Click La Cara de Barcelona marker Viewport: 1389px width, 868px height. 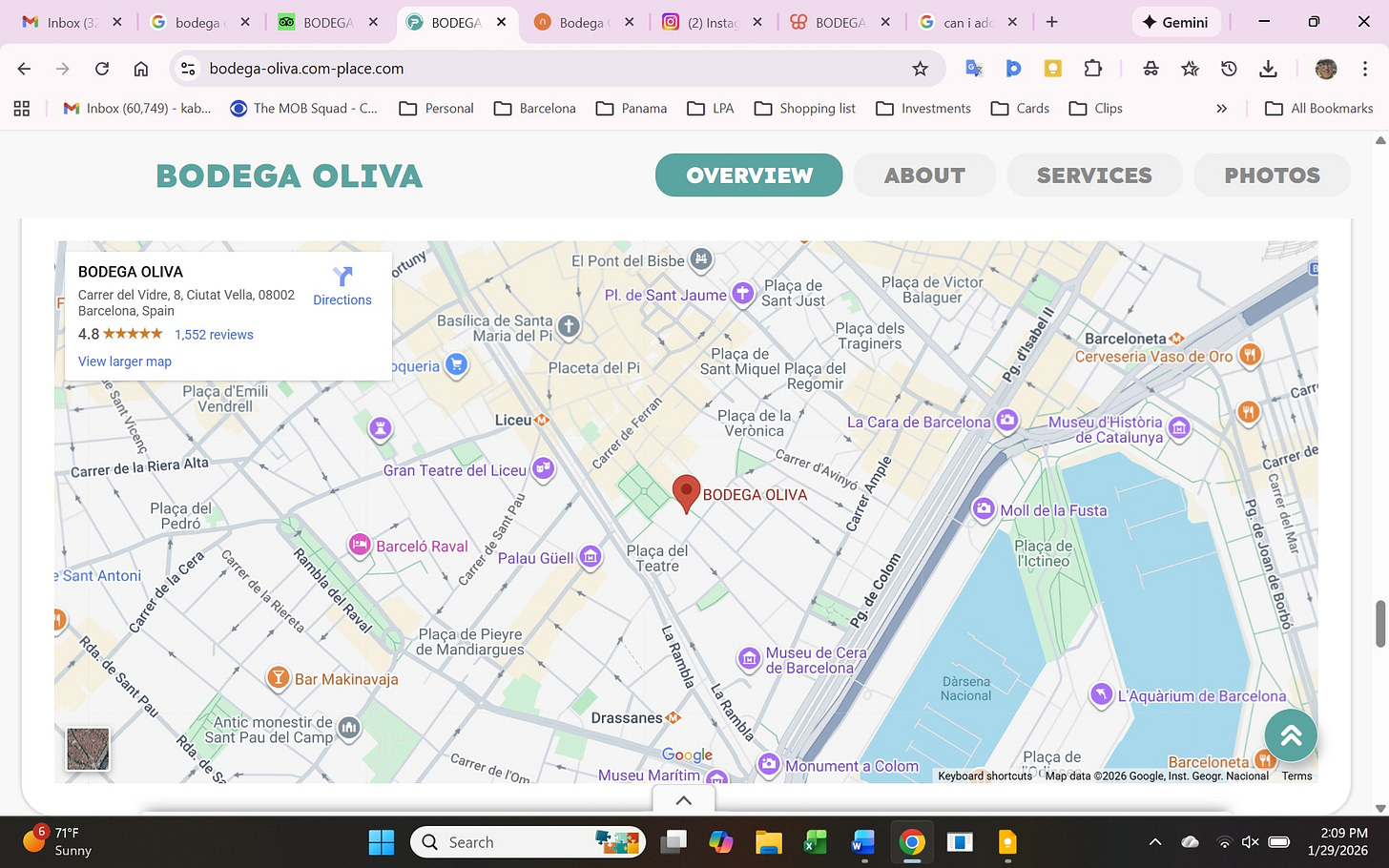pos(1006,421)
